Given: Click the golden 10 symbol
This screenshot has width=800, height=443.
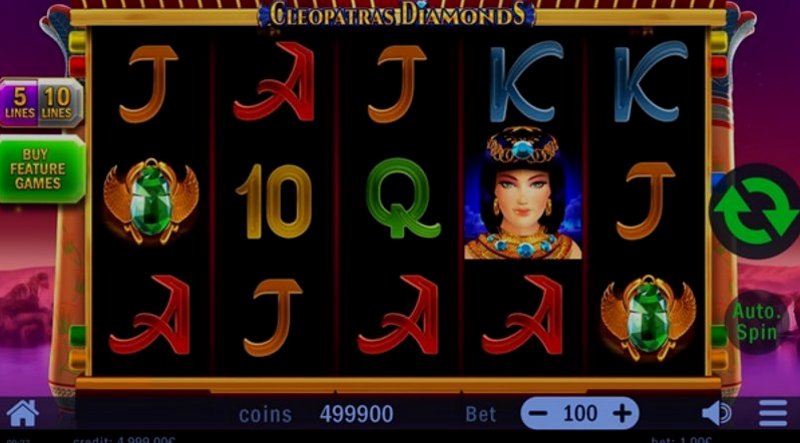Looking at the screenshot, I should (274, 201).
